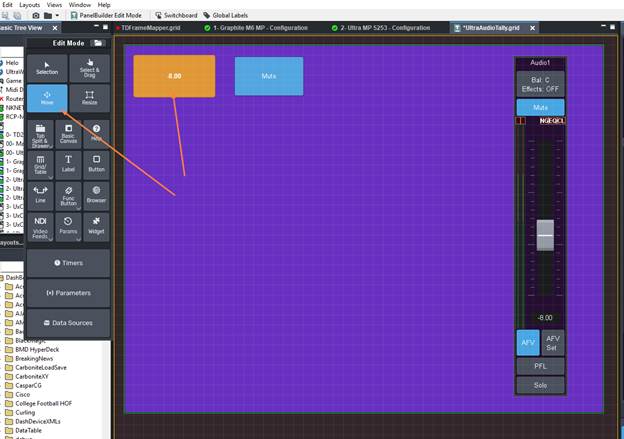
Task: Toggle the PFL button
Action: click(x=540, y=366)
